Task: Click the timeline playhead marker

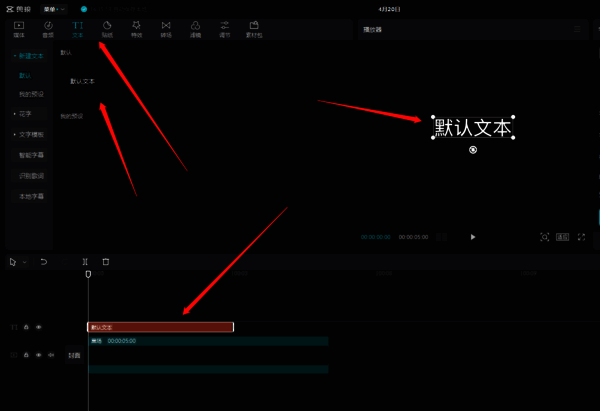Action: [88, 274]
